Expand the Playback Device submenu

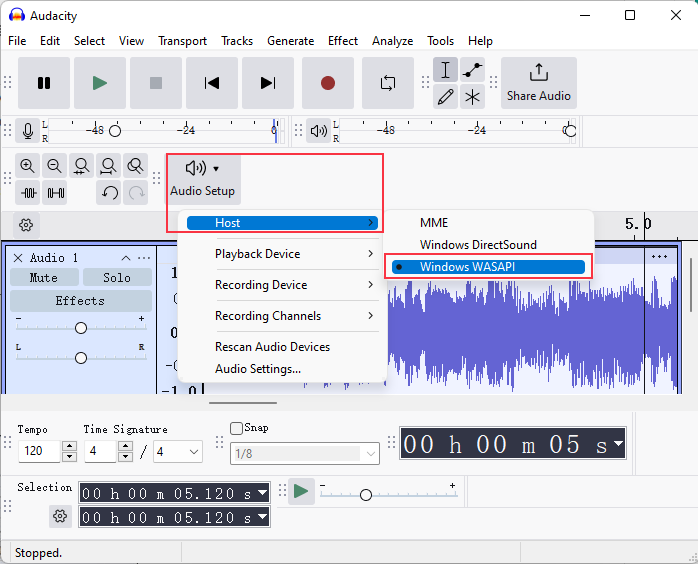click(282, 254)
